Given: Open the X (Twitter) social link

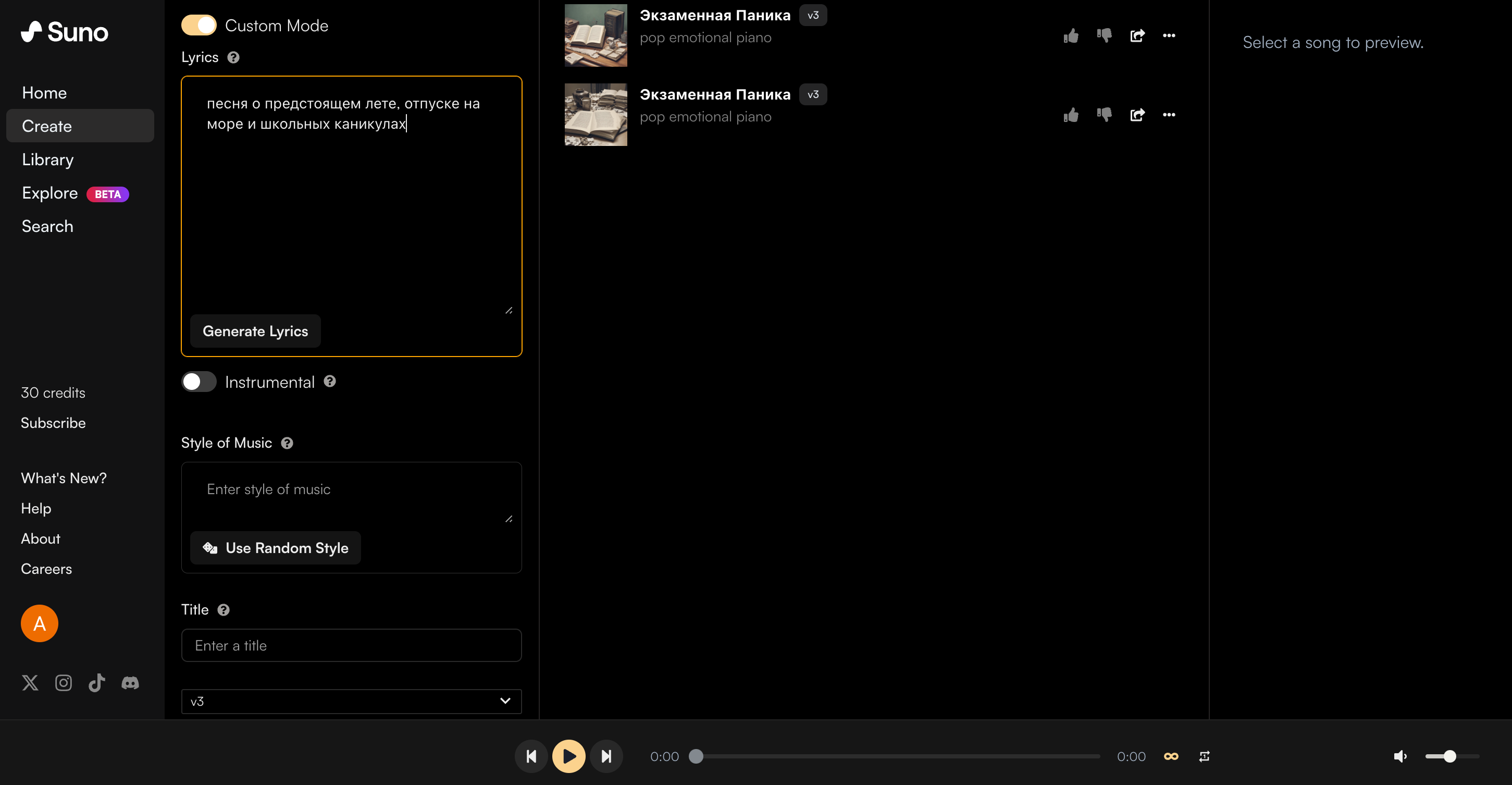Looking at the screenshot, I should coord(30,683).
